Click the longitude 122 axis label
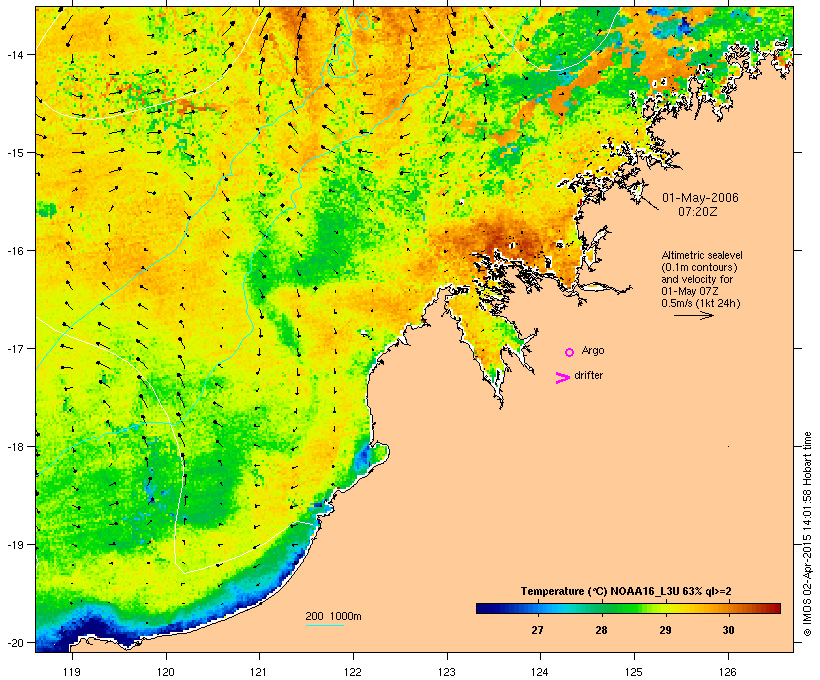This screenshot has height=680, width=820. pyautogui.click(x=353, y=672)
